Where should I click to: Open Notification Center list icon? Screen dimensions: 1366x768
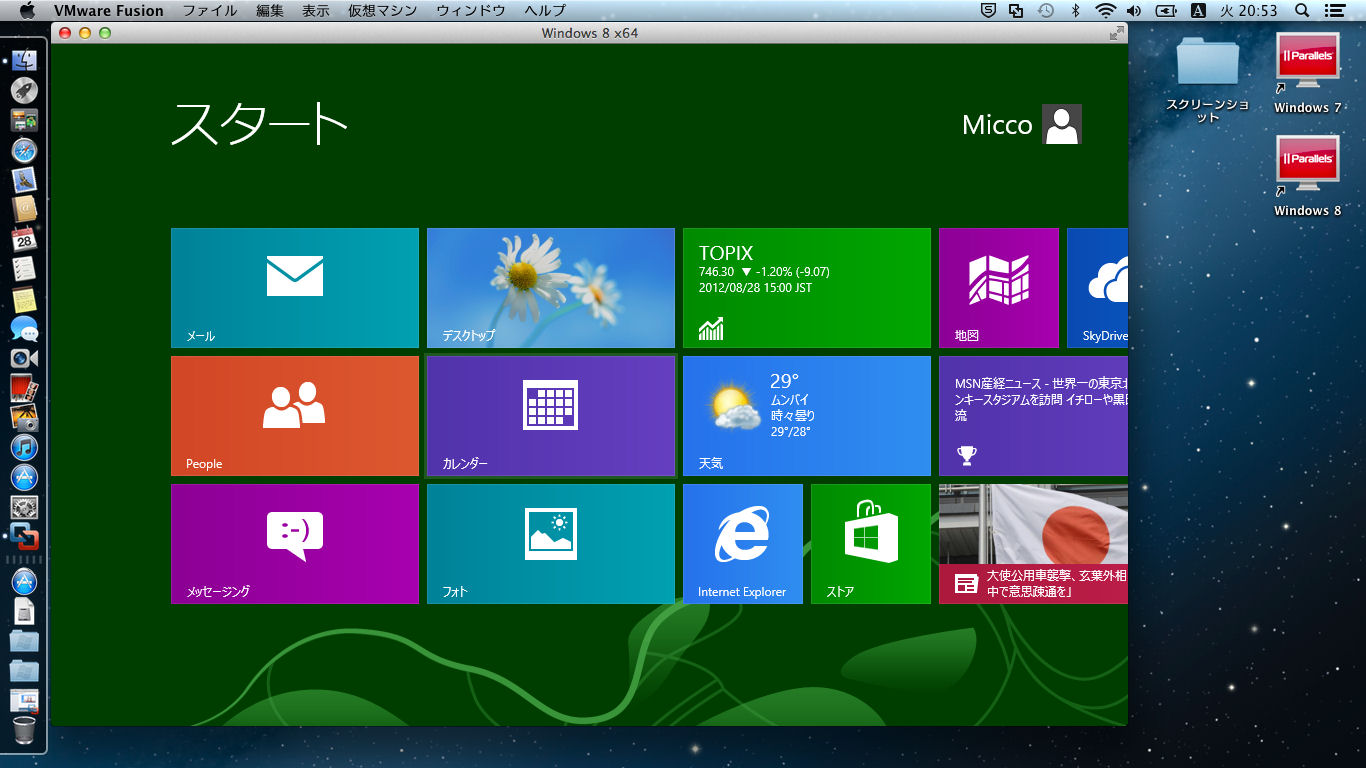click(1333, 10)
